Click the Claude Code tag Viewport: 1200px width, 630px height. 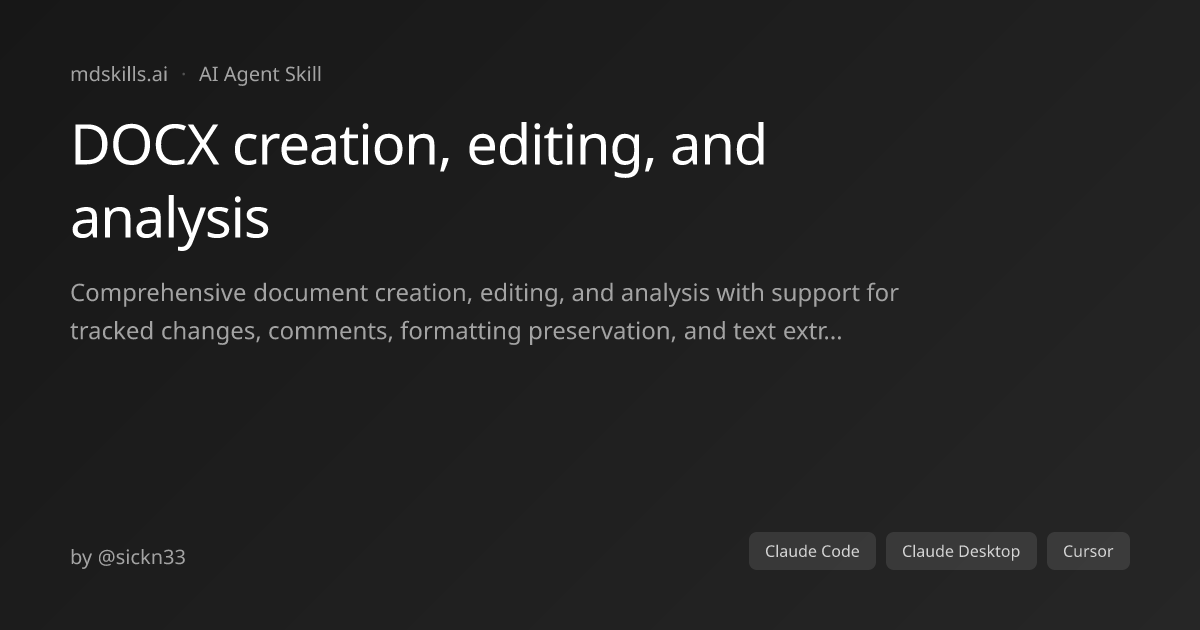point(812,551)
